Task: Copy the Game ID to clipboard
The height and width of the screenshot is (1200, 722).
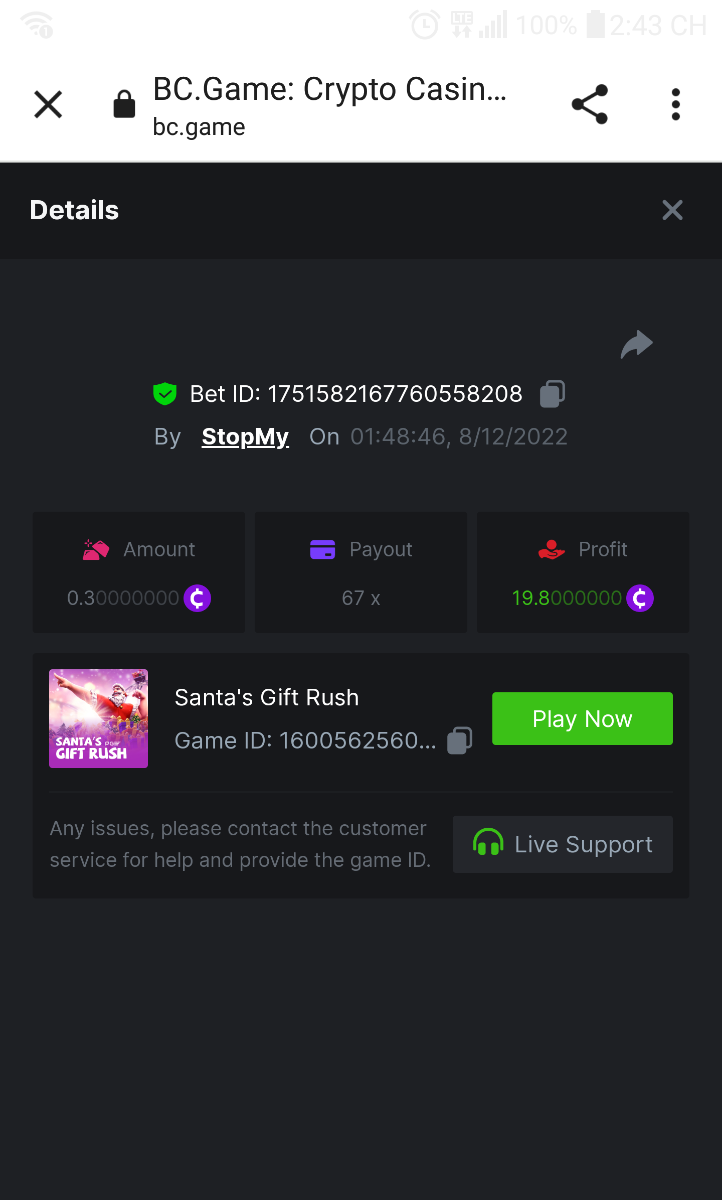Action: (x=459, y=741)
